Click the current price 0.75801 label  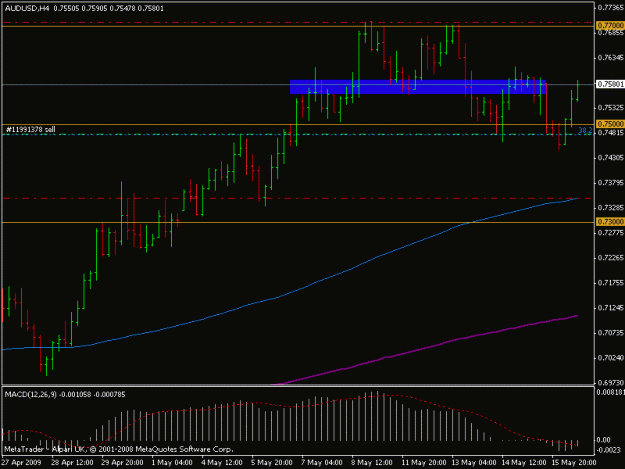point(610,84)
